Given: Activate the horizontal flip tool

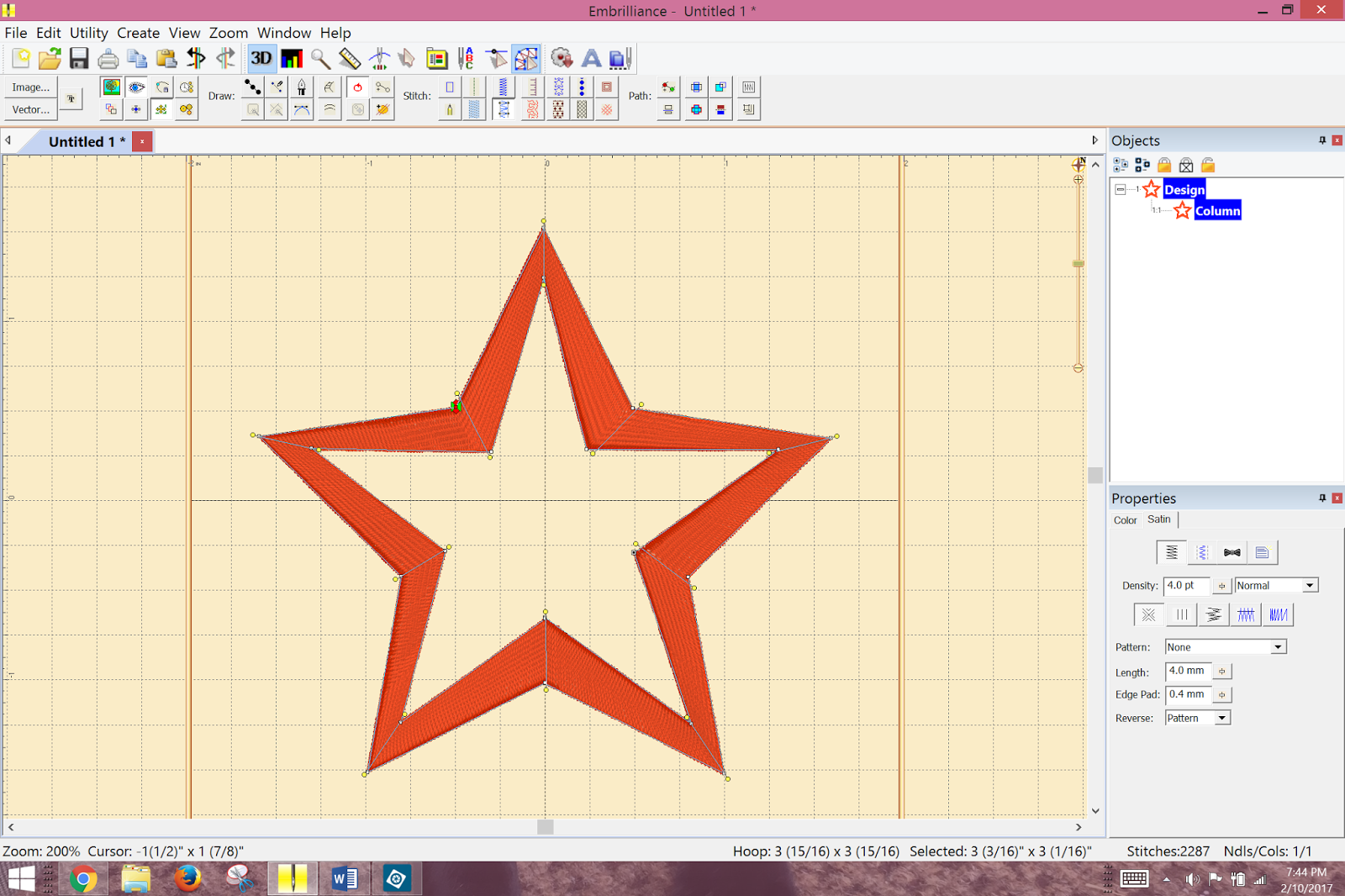Looking at the screenshot, I should [197, 58].
